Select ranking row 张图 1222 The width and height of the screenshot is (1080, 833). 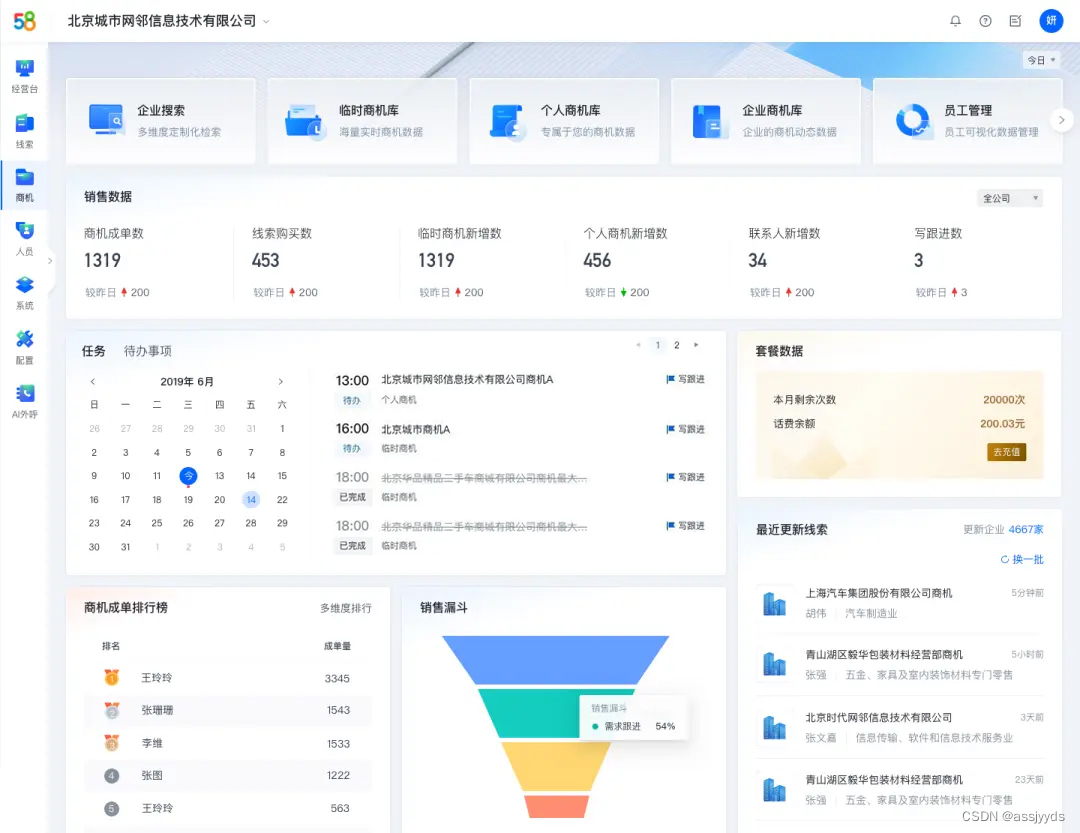tap(228, 775)
